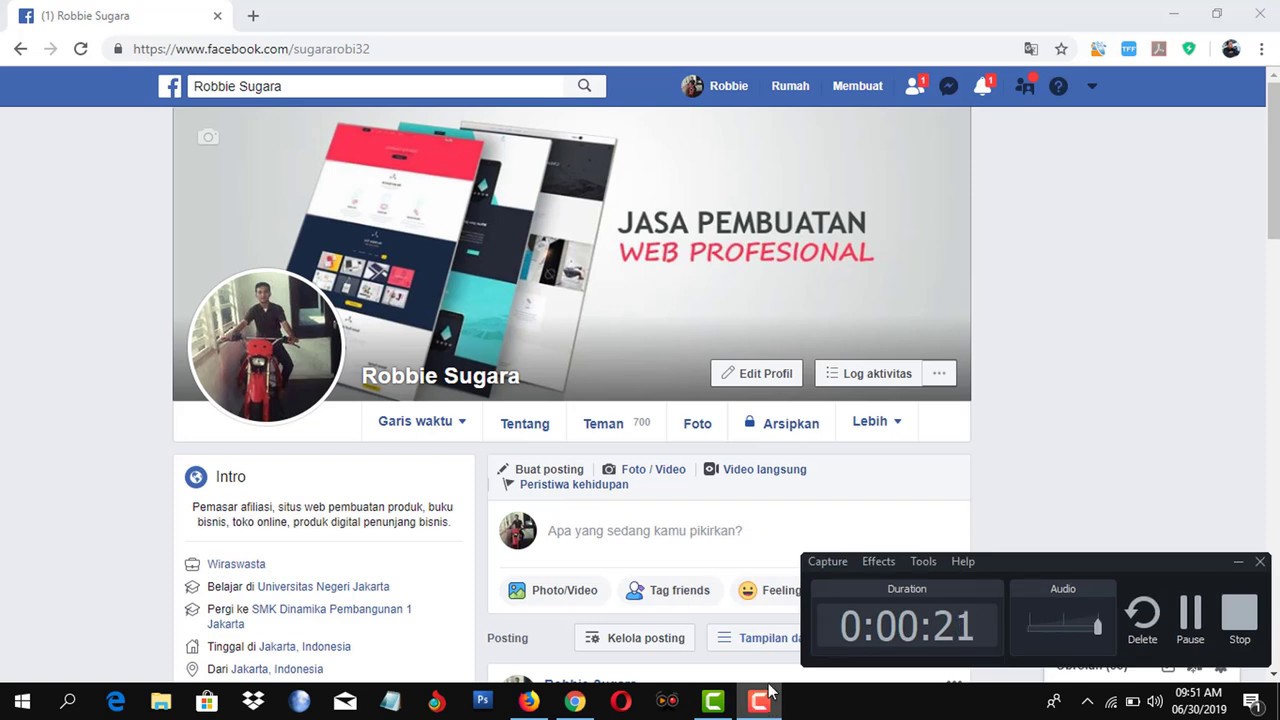Image resolution: width=1280 pixels, height=720 pixels.
Task: Open friend requests icon
Action: [x=915, y=86]
